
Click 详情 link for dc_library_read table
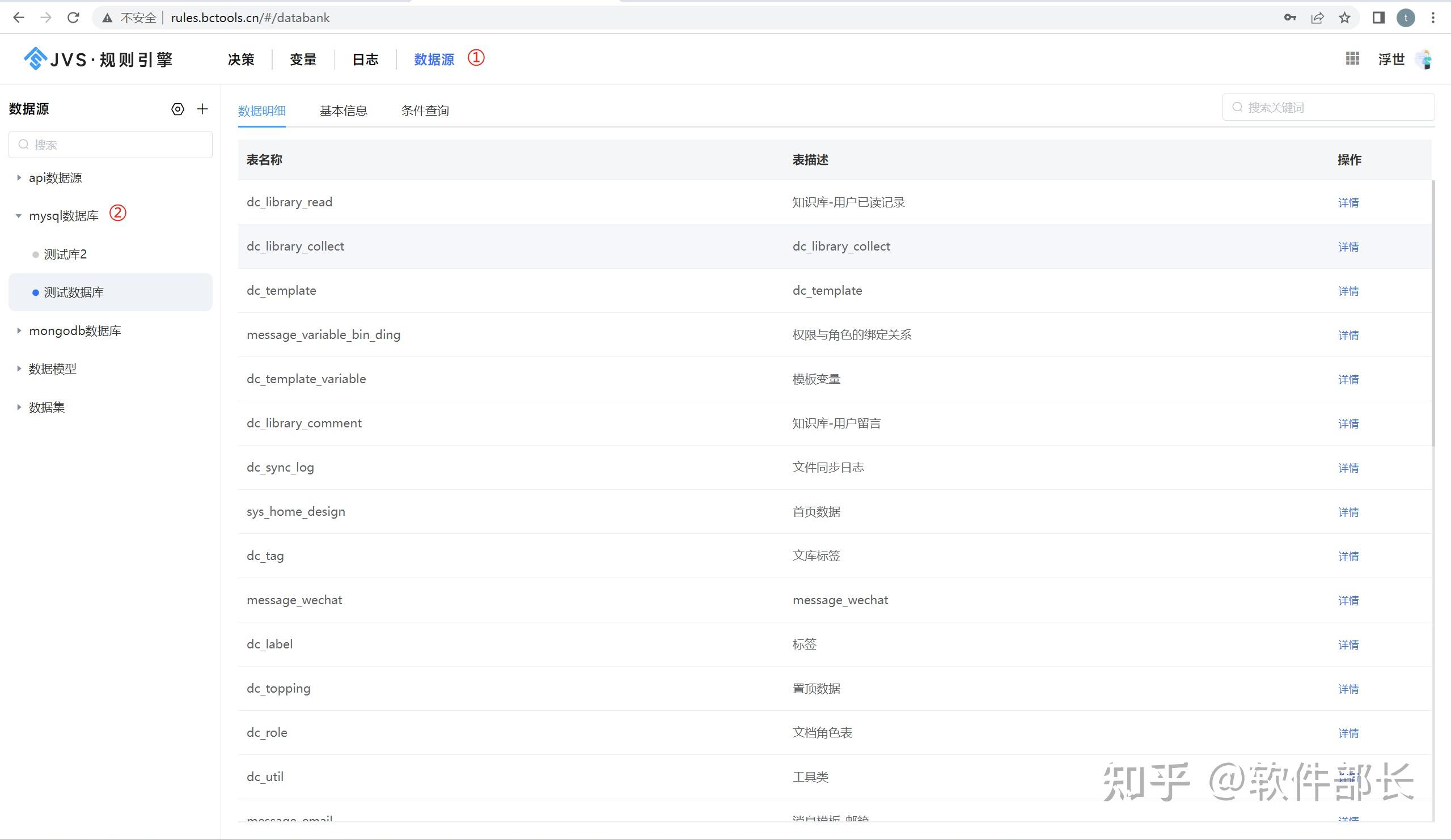pos(1348,202)
